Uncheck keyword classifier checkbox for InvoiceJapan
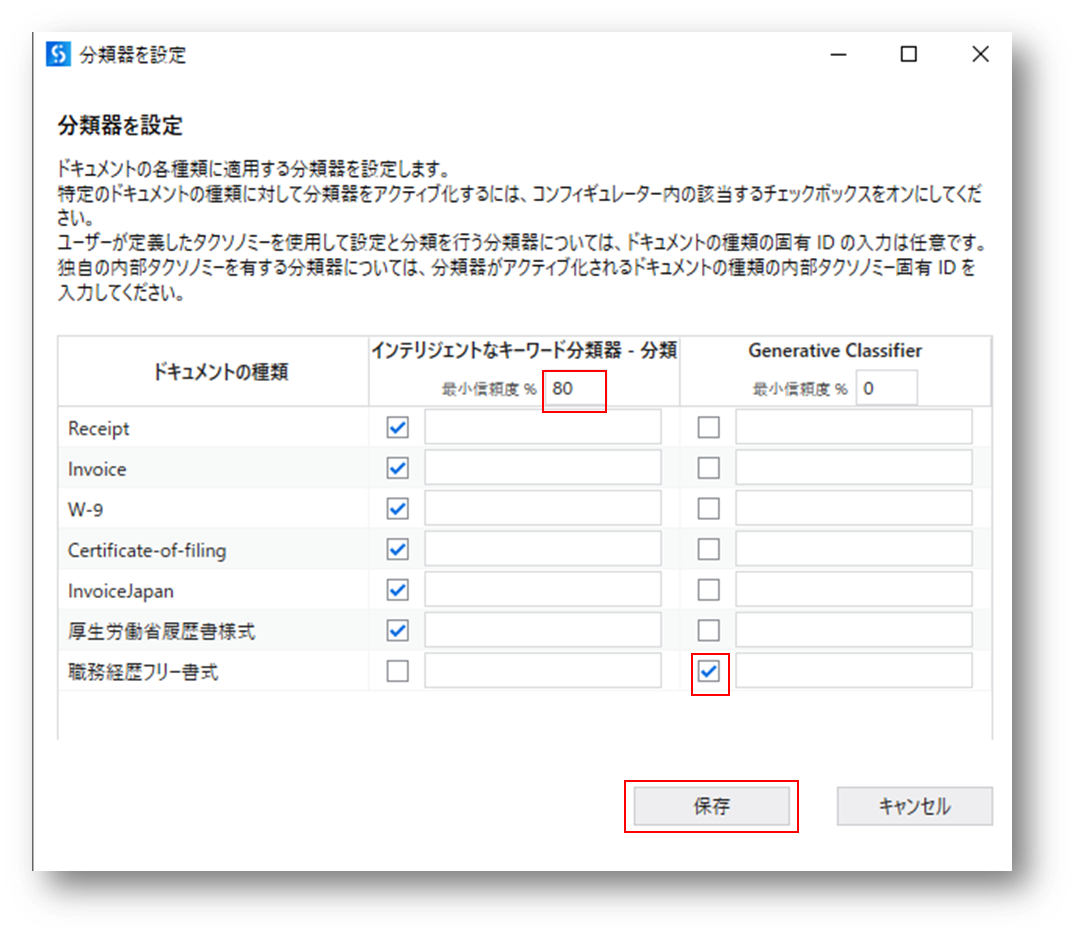This screenshot has width=1077, height=936. (398, 589)
